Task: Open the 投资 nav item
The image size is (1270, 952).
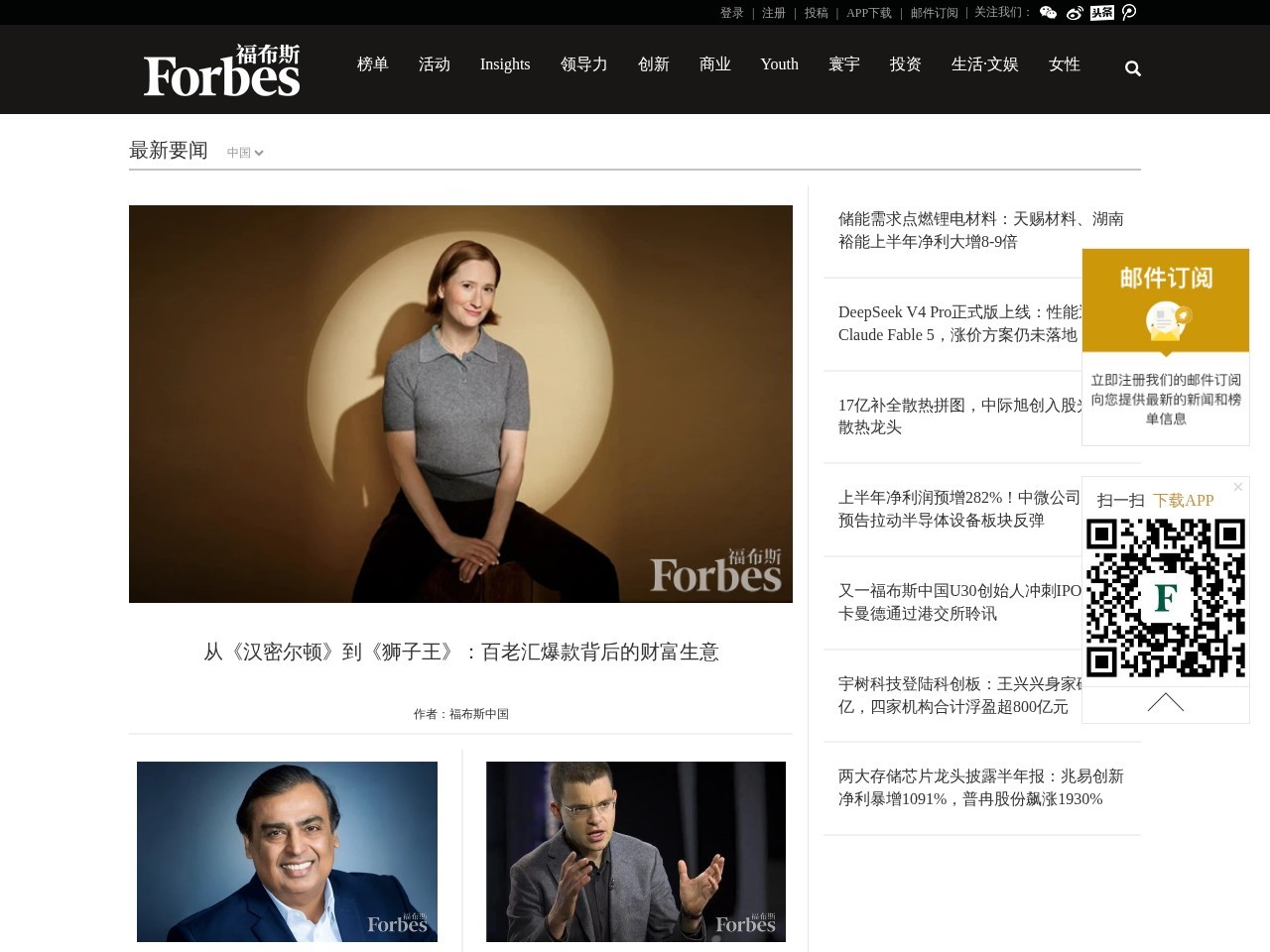Action: pos(906,64)
